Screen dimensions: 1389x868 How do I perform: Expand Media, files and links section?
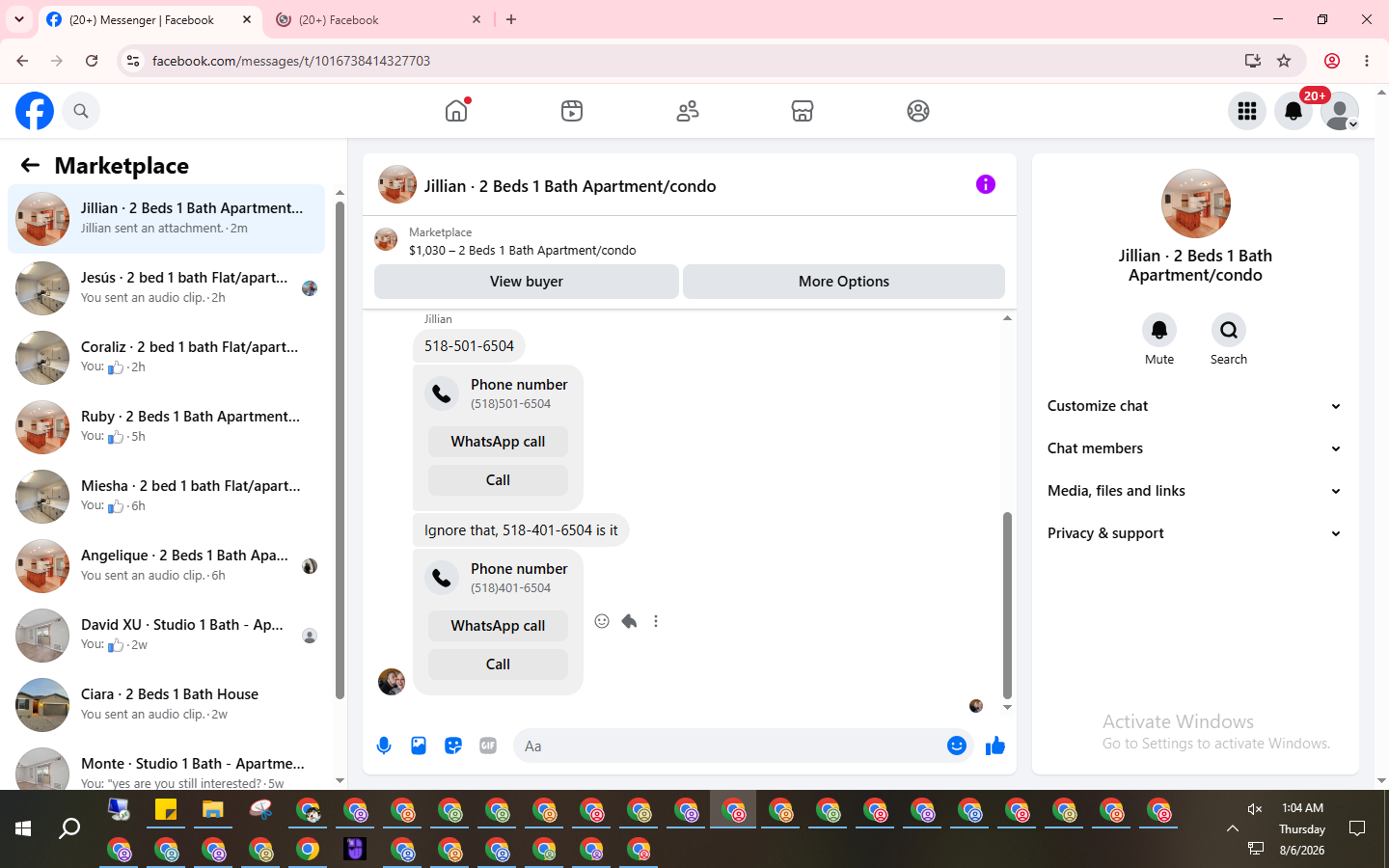point(1195,491)
